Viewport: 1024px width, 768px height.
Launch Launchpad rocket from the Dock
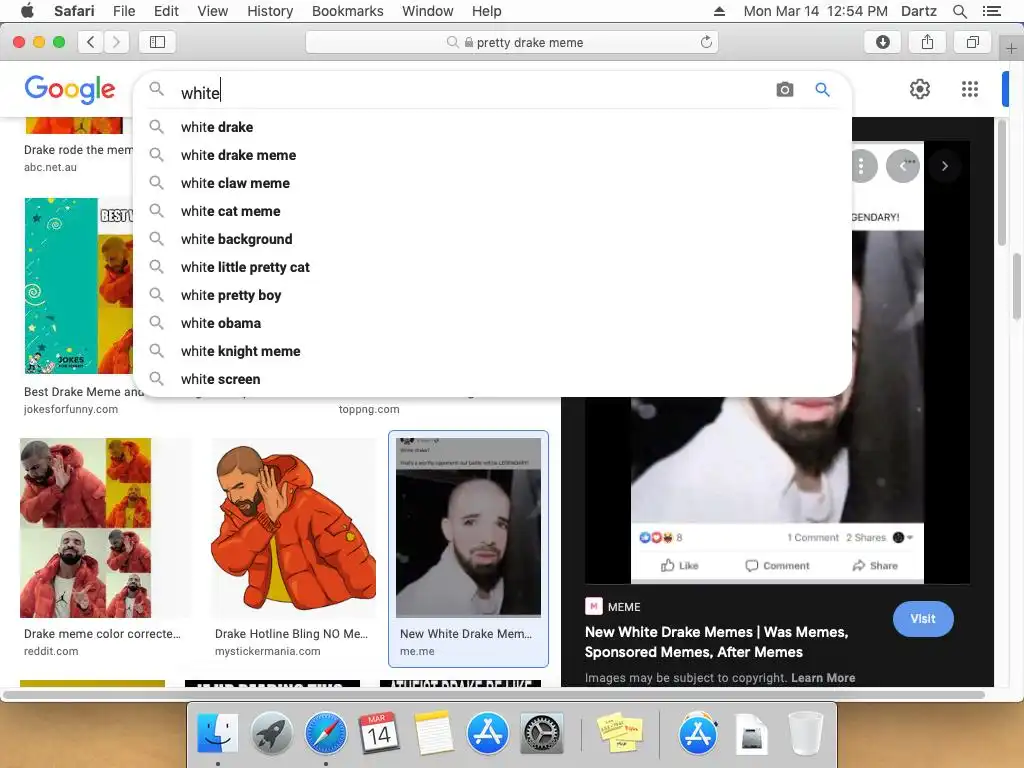point(272,732)
